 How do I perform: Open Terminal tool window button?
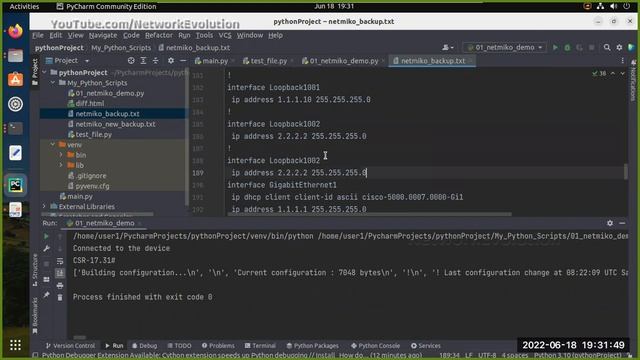pos(260,346)
